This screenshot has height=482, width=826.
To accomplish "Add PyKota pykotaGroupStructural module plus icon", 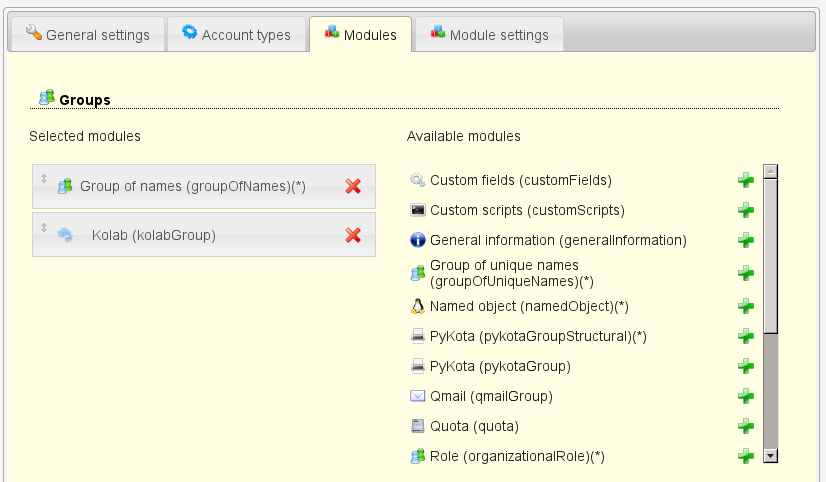I will pyautogui.click(x=745, y=336).
